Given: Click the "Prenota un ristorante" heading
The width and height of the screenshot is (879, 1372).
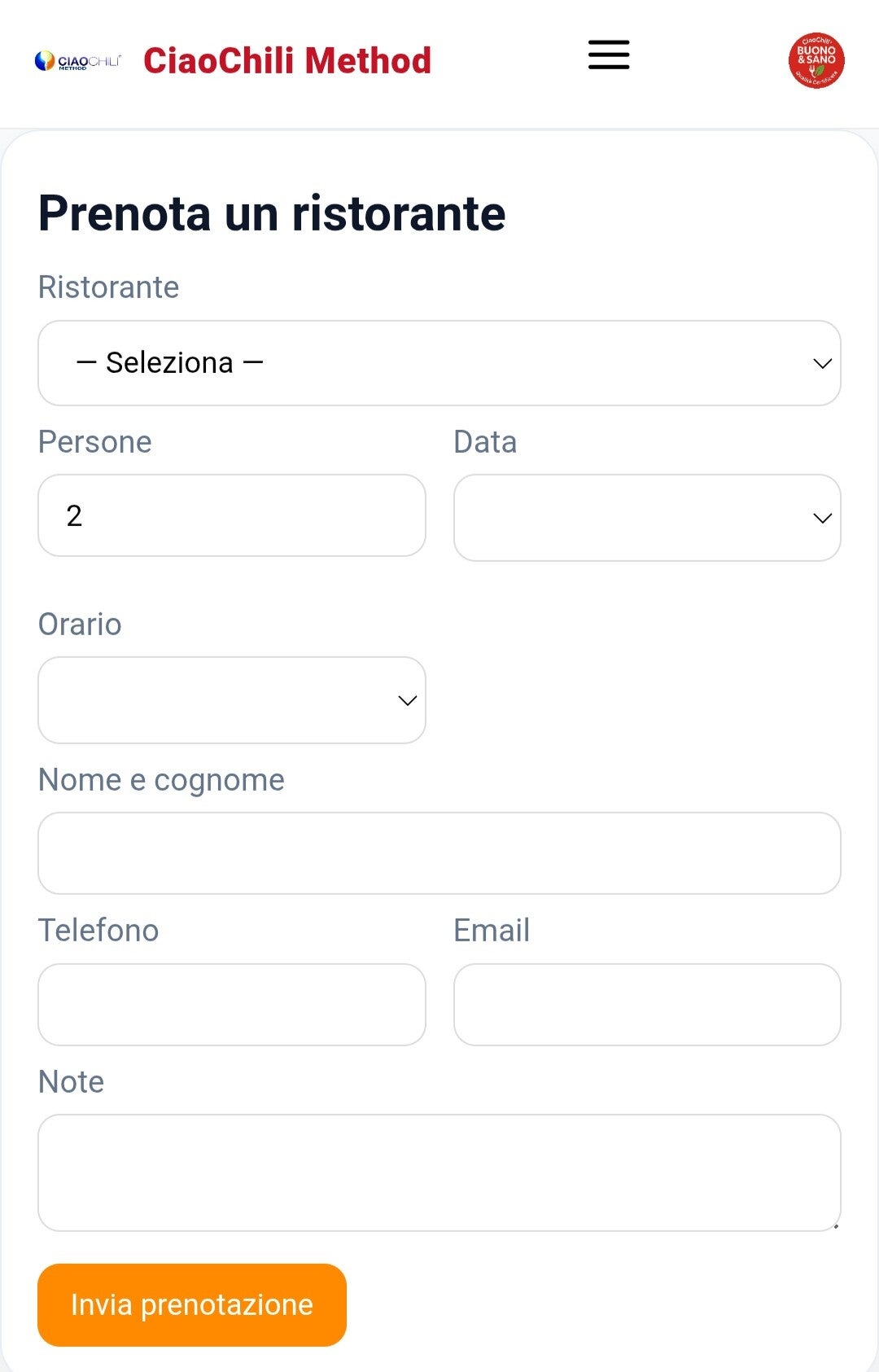Looking at the screenshot, I should (272, 213).
